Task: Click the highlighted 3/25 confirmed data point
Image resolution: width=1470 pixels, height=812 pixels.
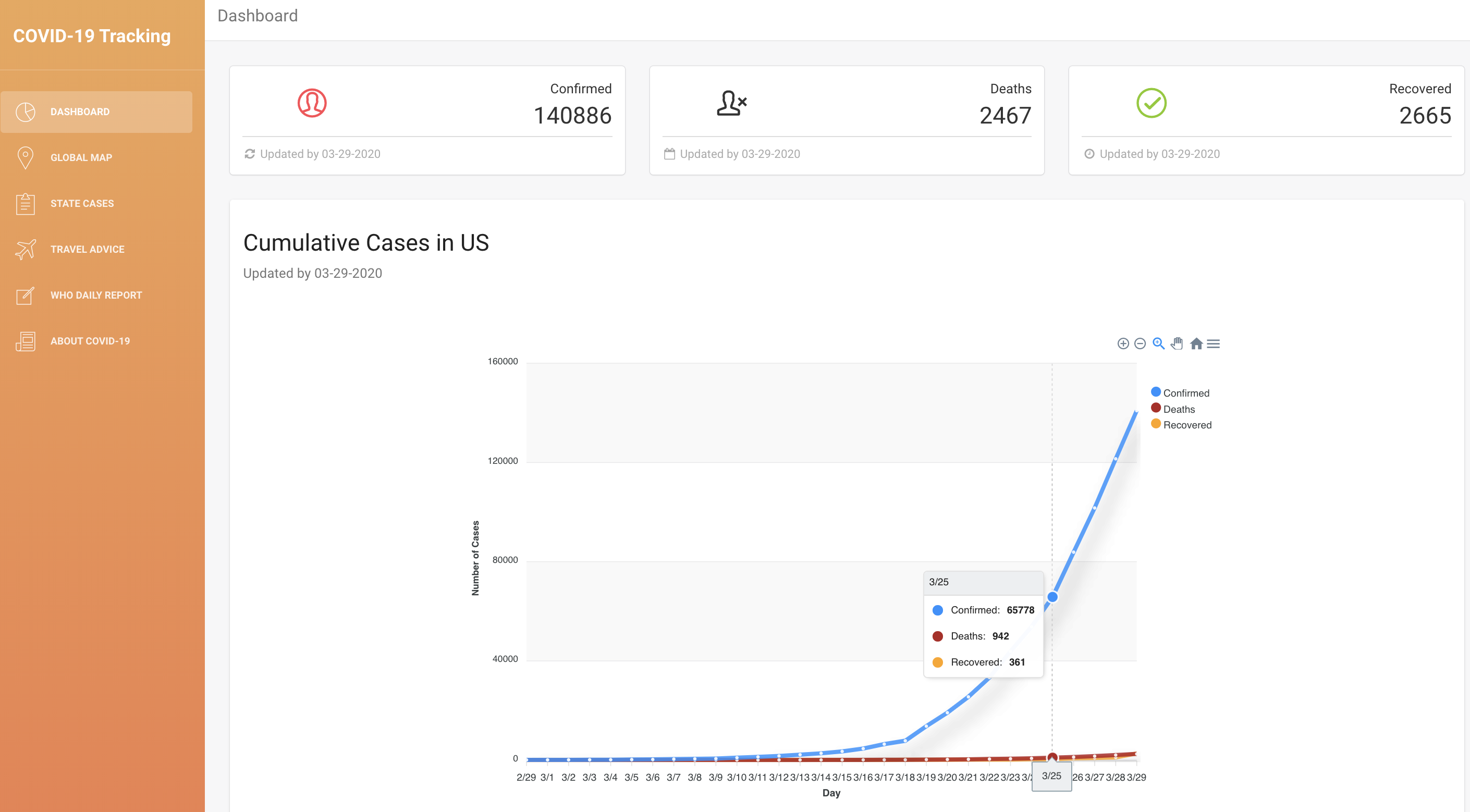Action: coord(1052,597)
